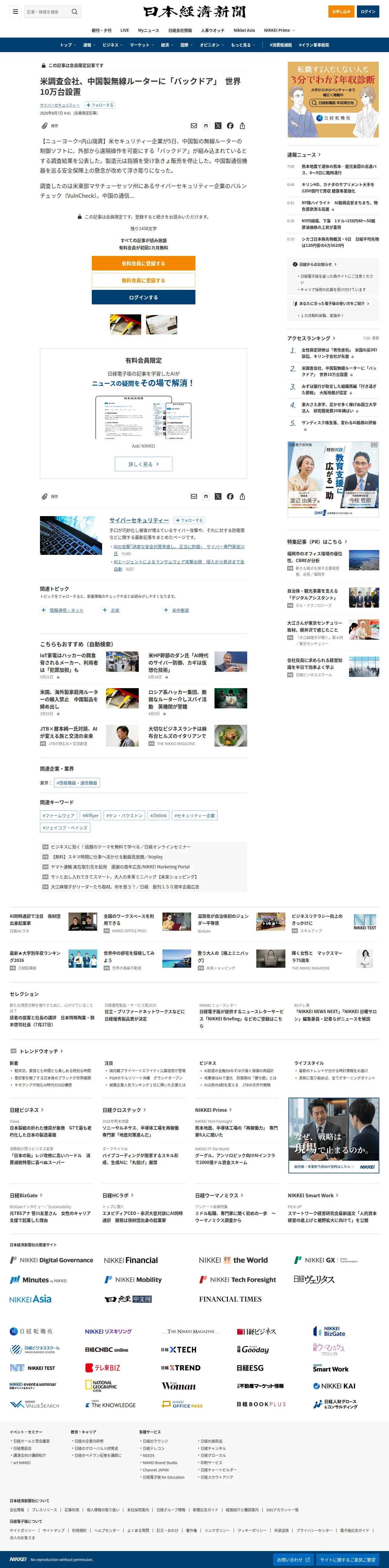The width and height of the screenshot is (389, 1568).
Task: Expand the トップ navigation dropdown
Action: pos(68,45)
